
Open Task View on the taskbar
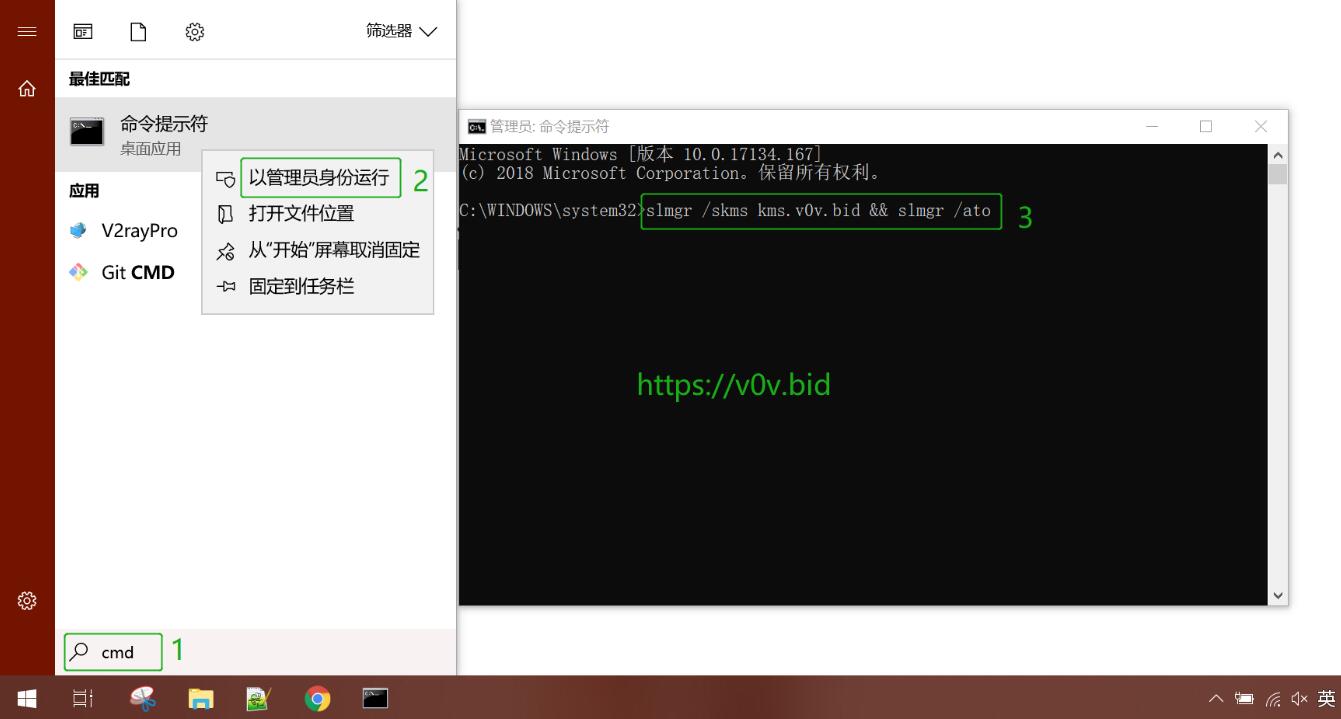pos(83,698)
